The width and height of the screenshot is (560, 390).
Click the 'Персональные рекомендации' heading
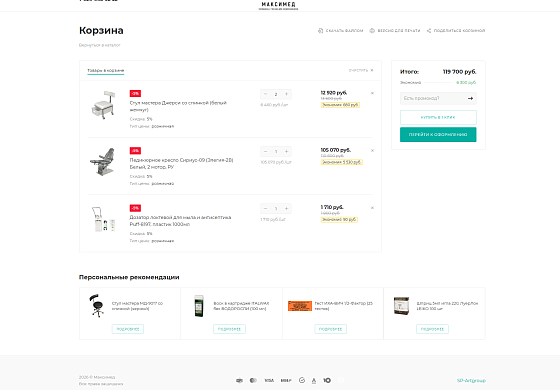[x=129, y=277]
